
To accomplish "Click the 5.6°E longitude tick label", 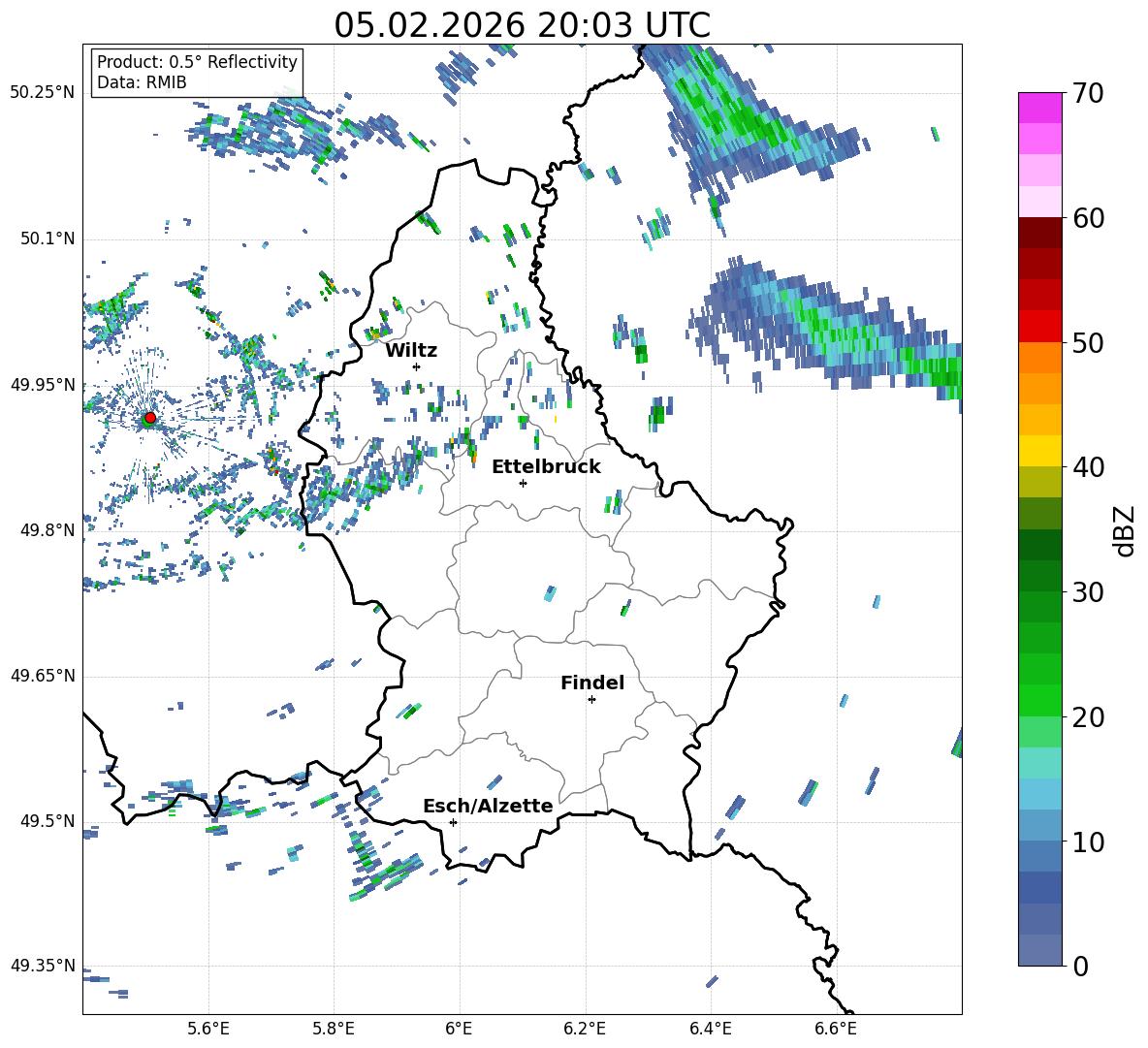I will [208, 1029].
